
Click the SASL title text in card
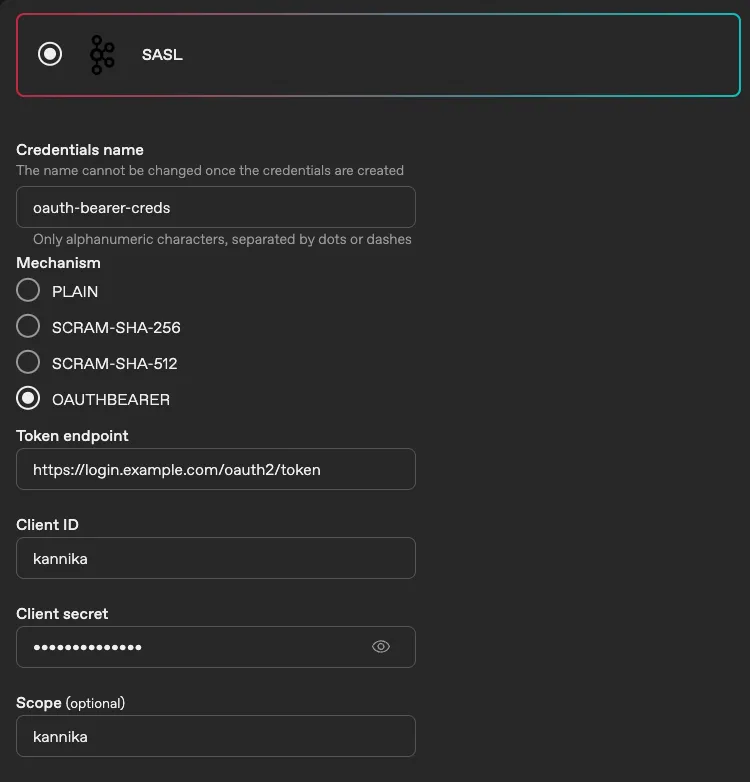coord(162,55)
